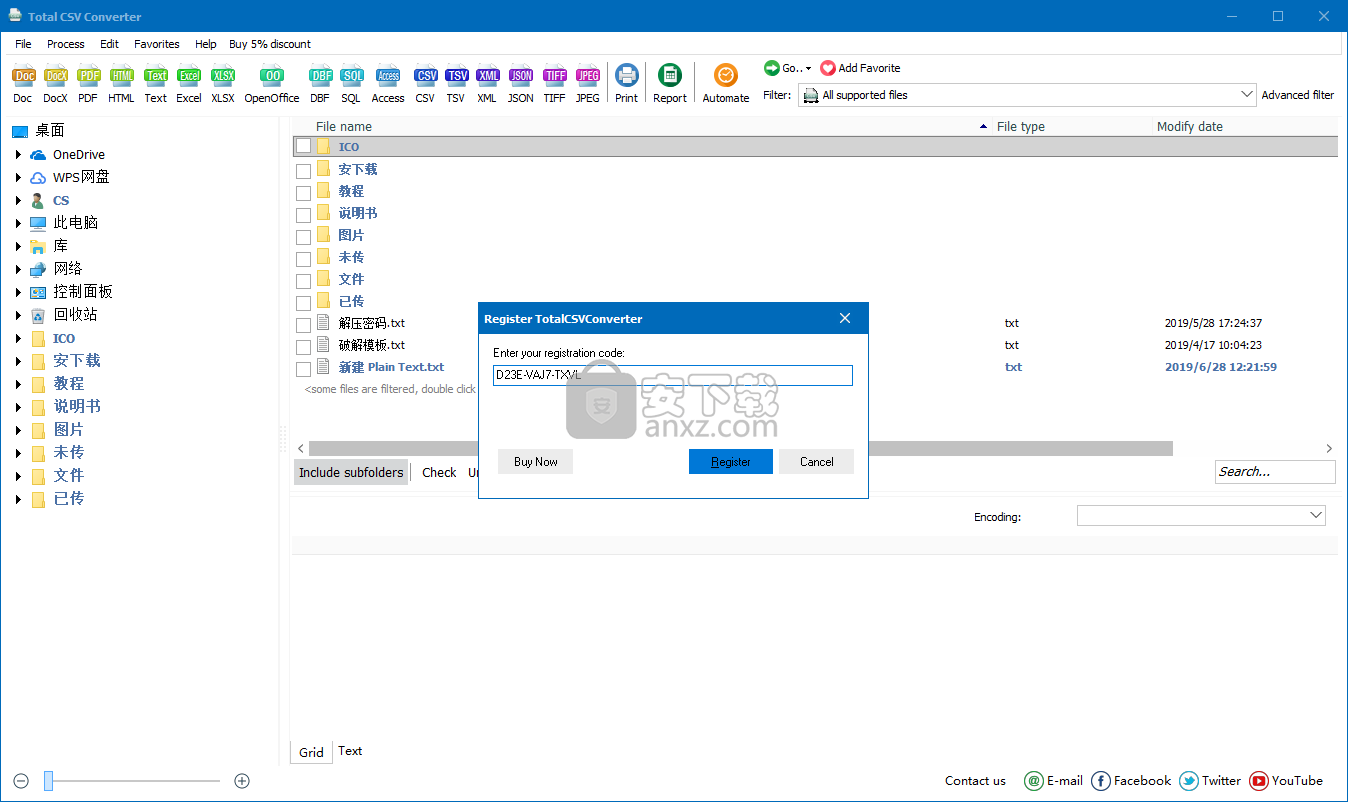The width and height of the screenshot is (1348, 802).
Task: Click Cancel in the registration dialog
Action: [816, 461]
